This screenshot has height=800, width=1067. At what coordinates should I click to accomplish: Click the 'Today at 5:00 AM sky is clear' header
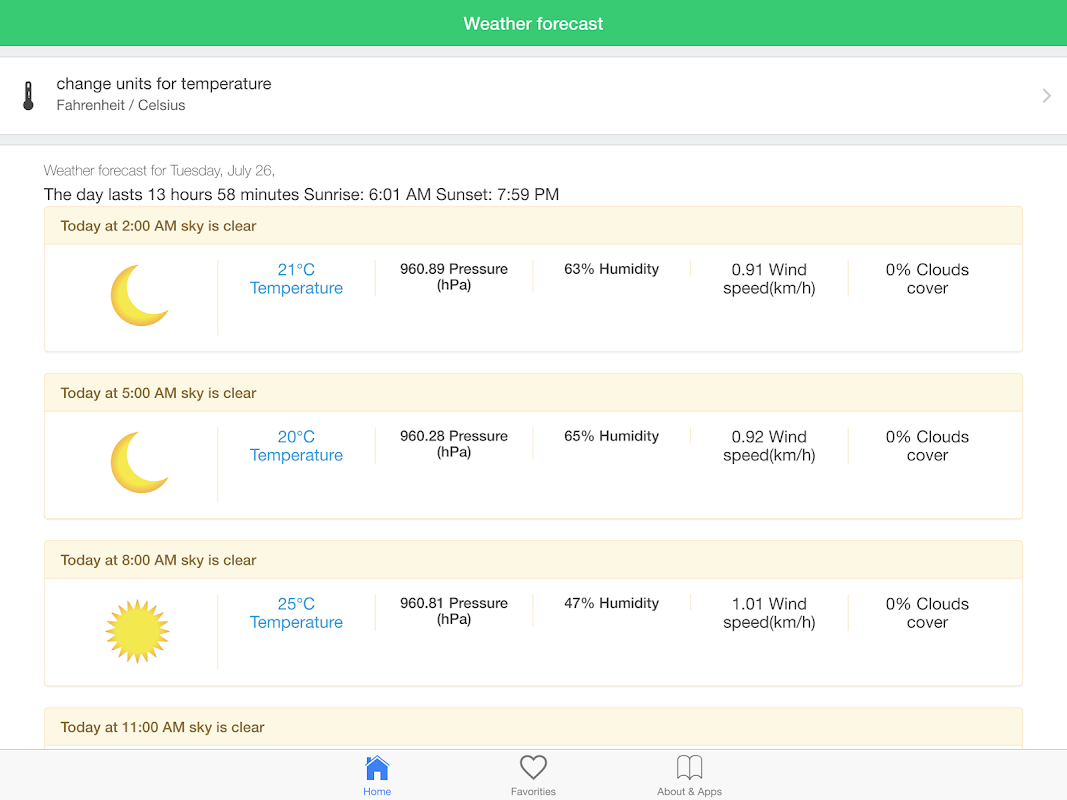(x=534, y=393)
